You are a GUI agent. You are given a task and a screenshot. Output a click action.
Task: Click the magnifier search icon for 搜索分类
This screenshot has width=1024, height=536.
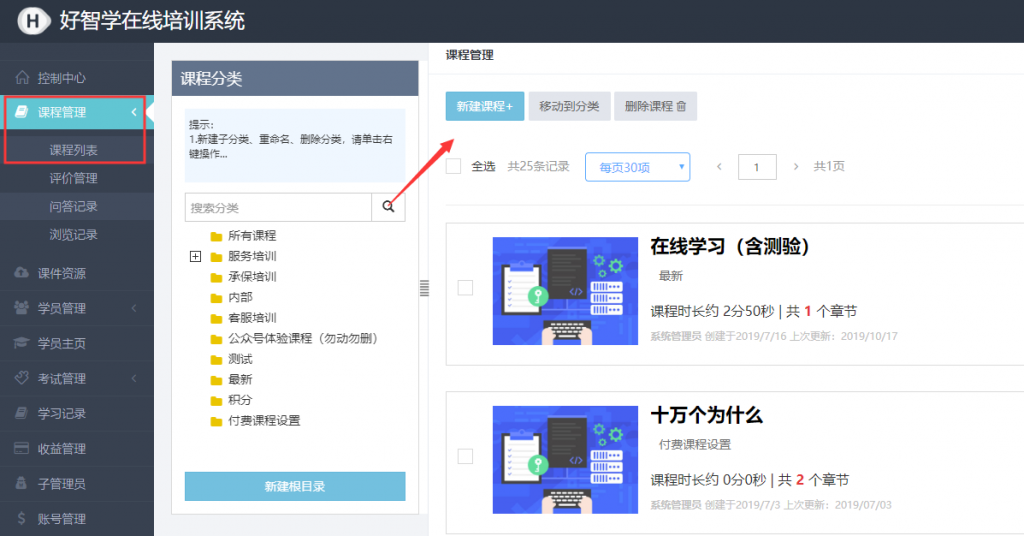[x=389, y=207]
